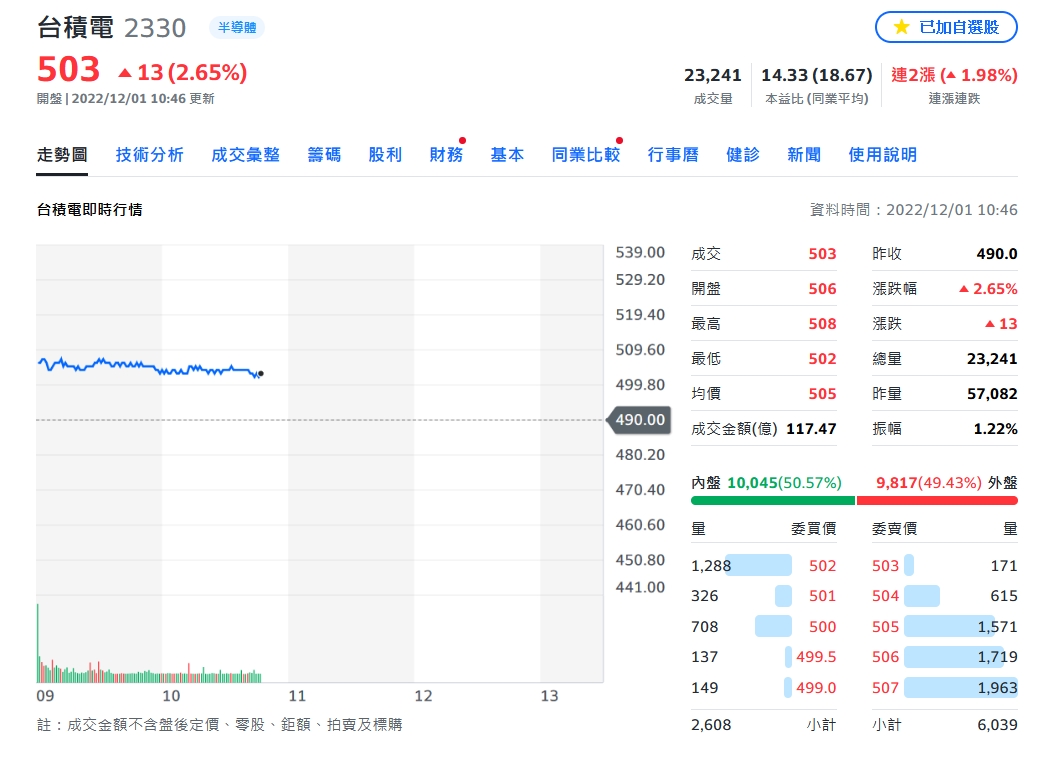Click the 昨量 value 57,082

[x=992, y=394]
